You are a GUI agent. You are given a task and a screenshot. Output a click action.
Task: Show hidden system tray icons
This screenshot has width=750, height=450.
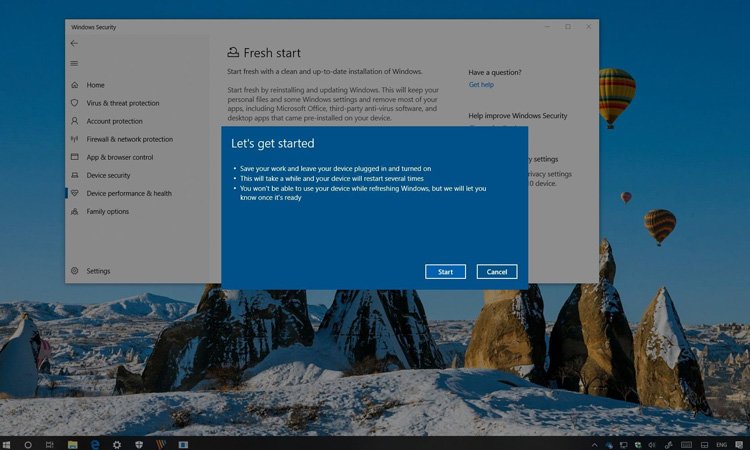[x=595, y=443]
